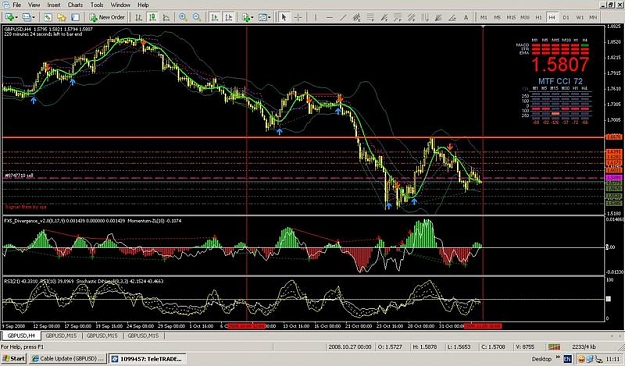Open the Charts menu
This screenshot has height=366, width=625.
click(75, 5)
